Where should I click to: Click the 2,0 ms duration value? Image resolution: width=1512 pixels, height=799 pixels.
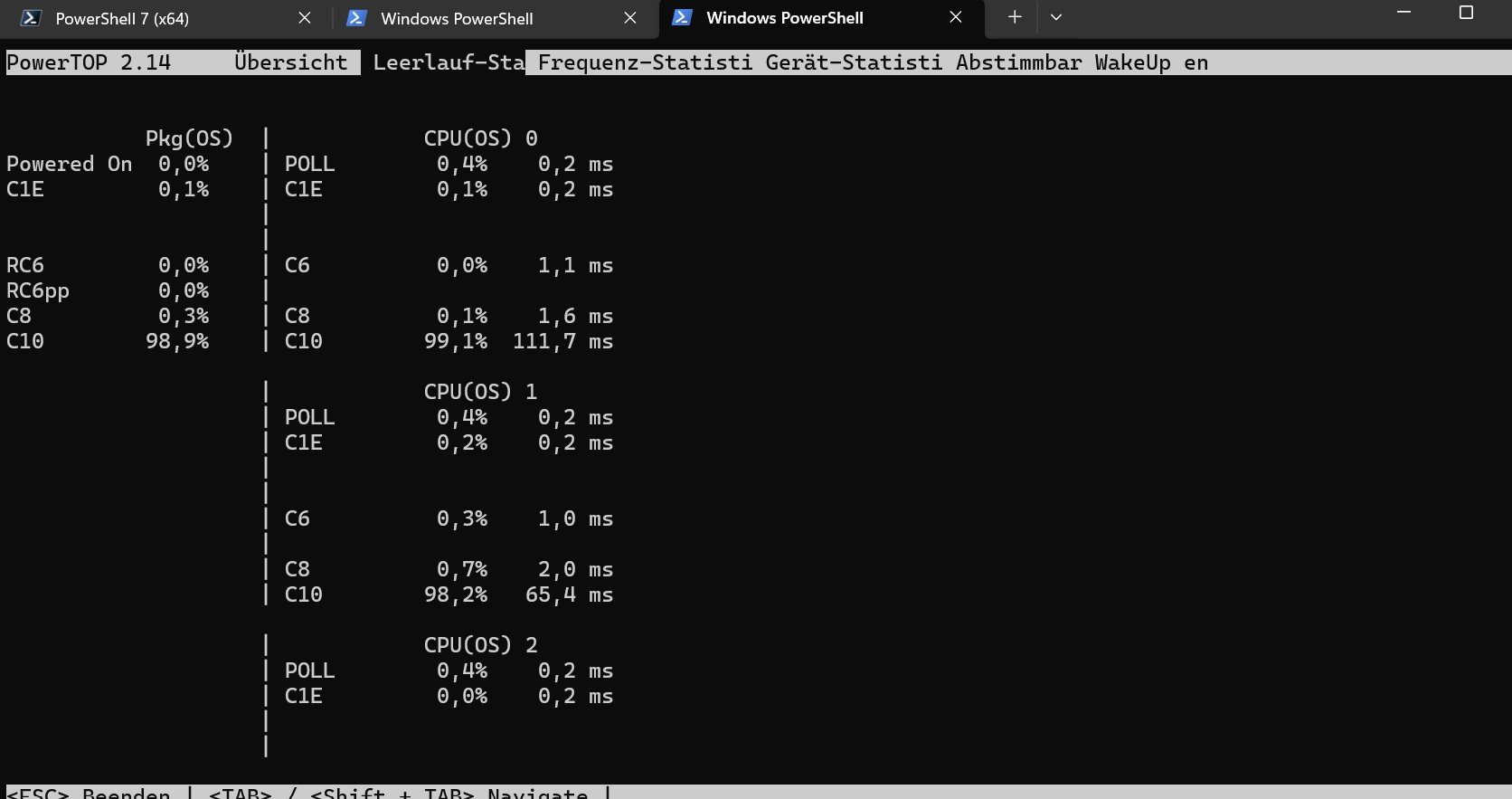[575, 569]
